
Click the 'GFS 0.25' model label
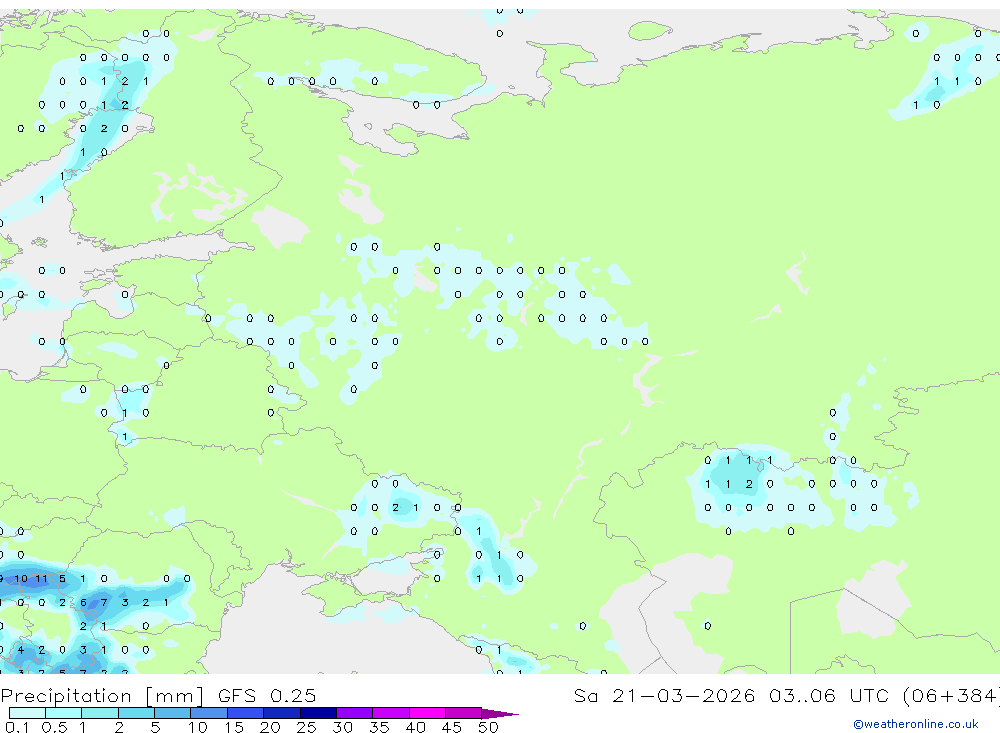click(267, 696)
